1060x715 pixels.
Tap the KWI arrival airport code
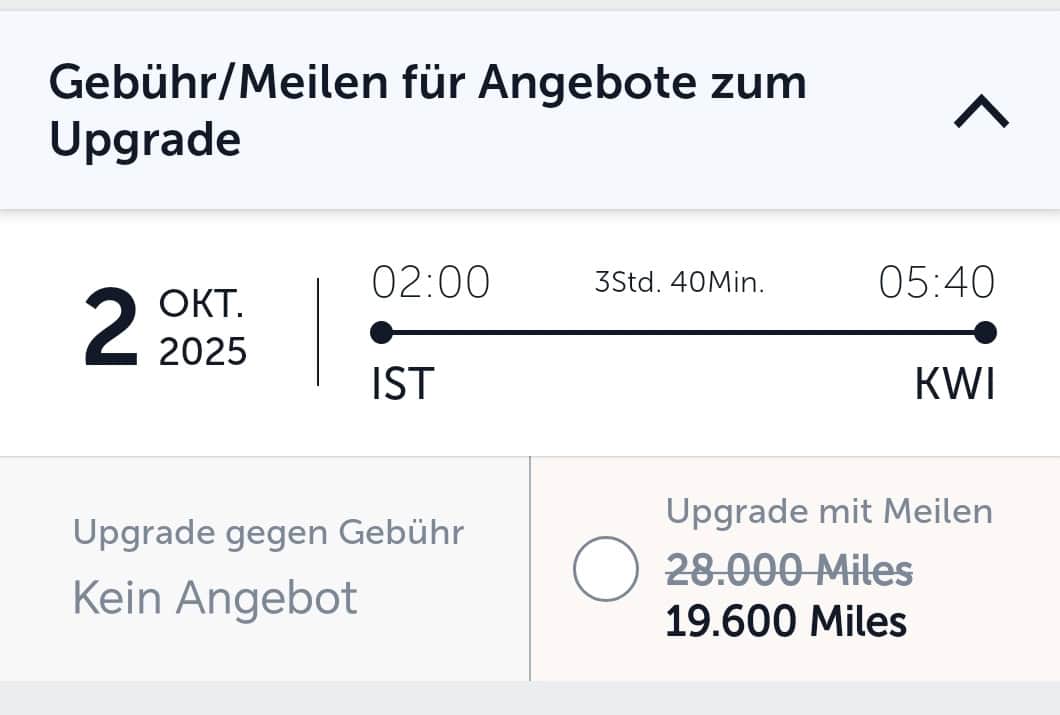[955, 384]
